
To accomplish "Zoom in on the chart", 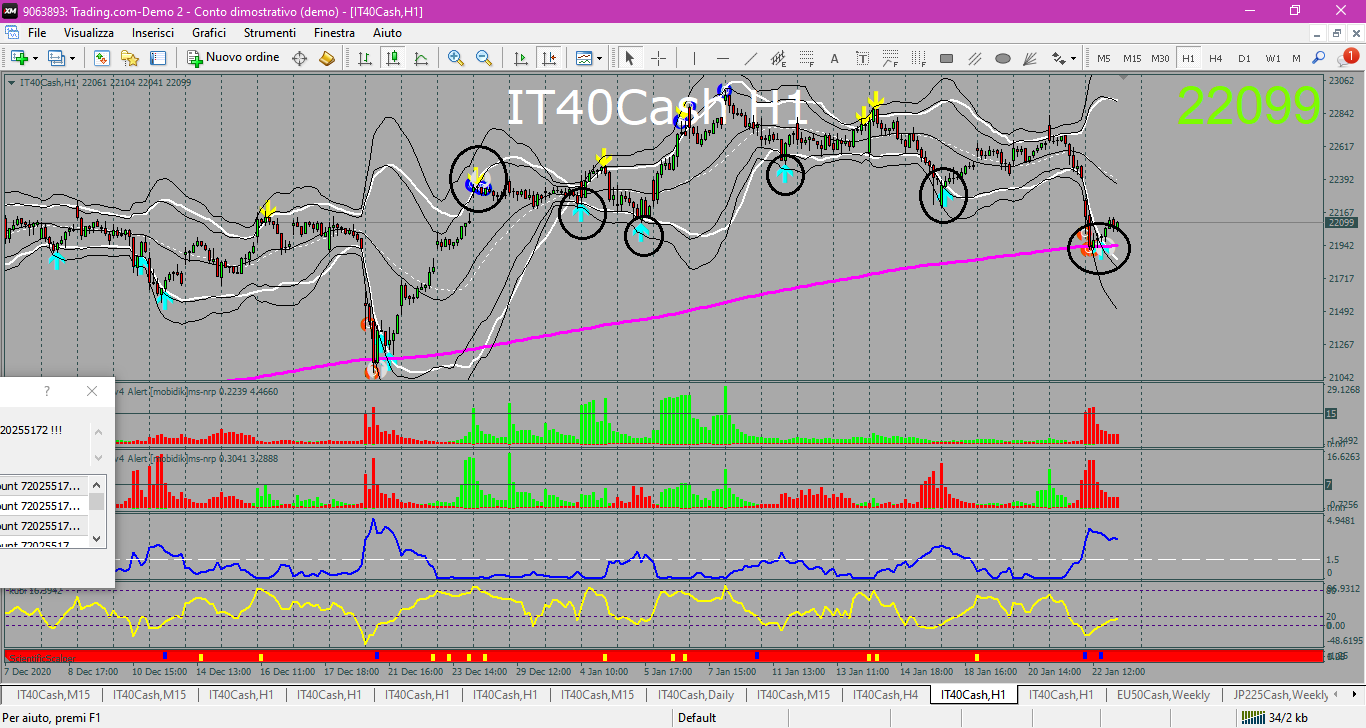I will coord(456,58).
